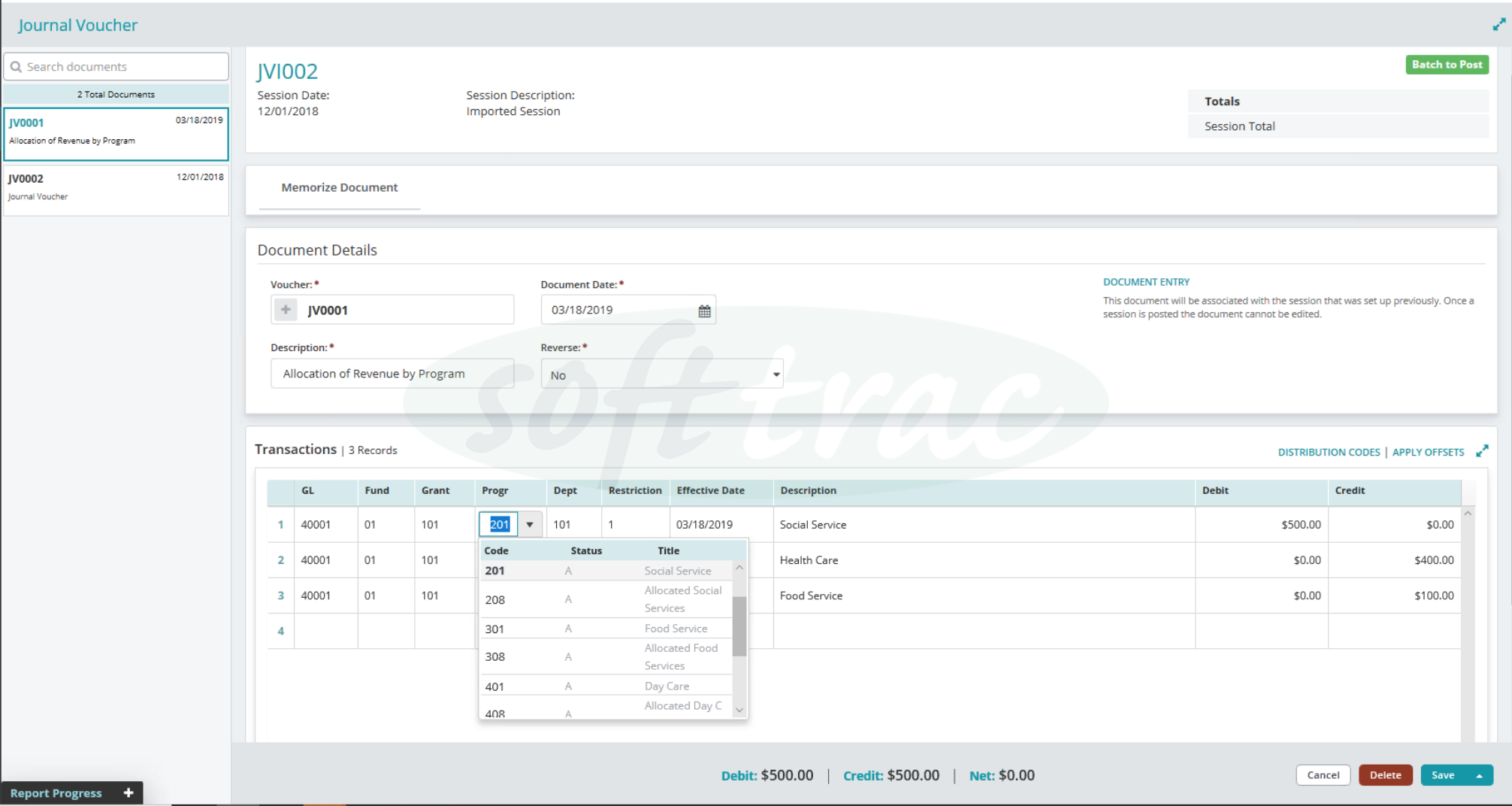Viewport: 1512px width, 806px height.
Task: Click the GL column header
Action: [x=326, y=490]
